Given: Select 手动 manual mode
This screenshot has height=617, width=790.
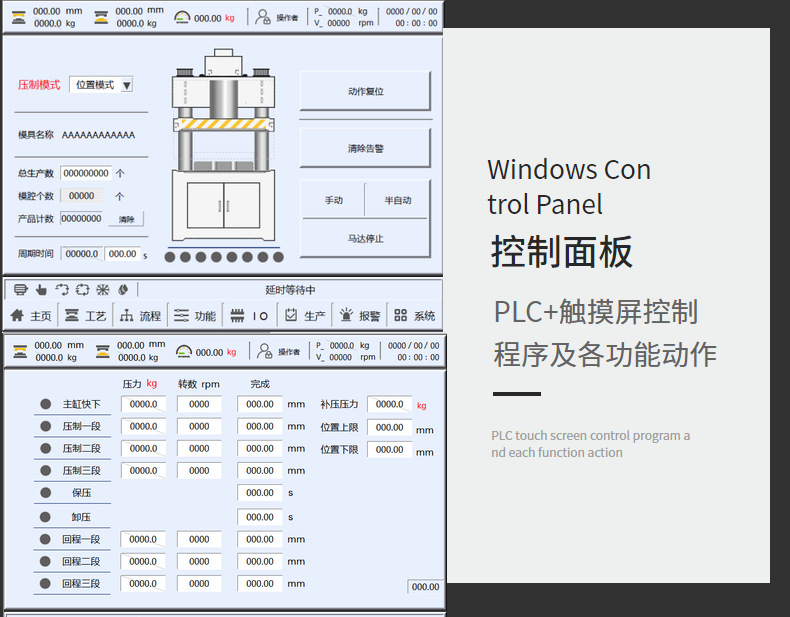Looking at the screenshot, I should pos(334,200).
